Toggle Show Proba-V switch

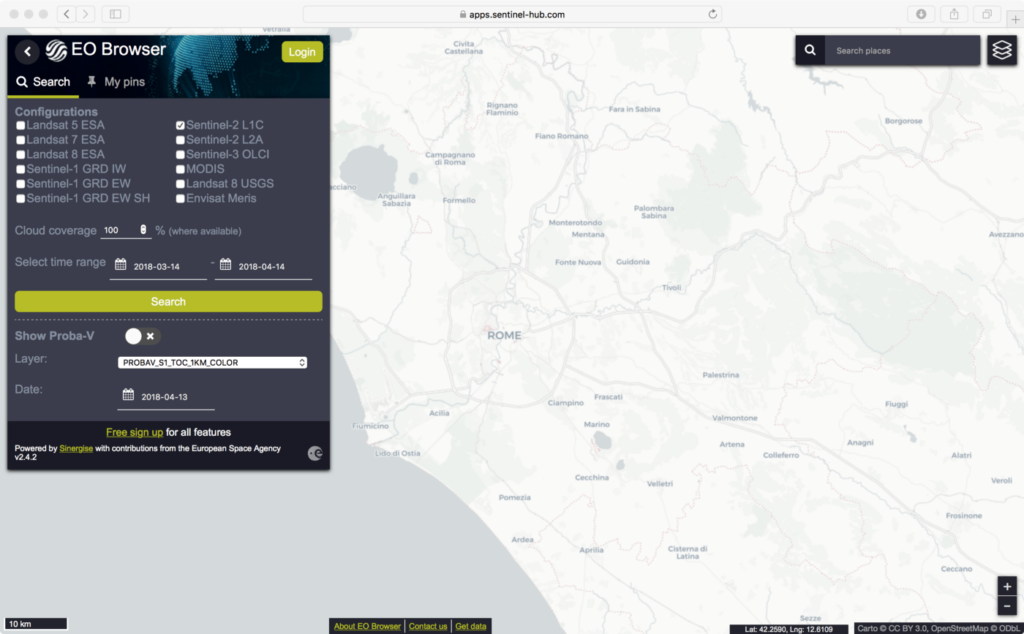(x=142, y=336)
